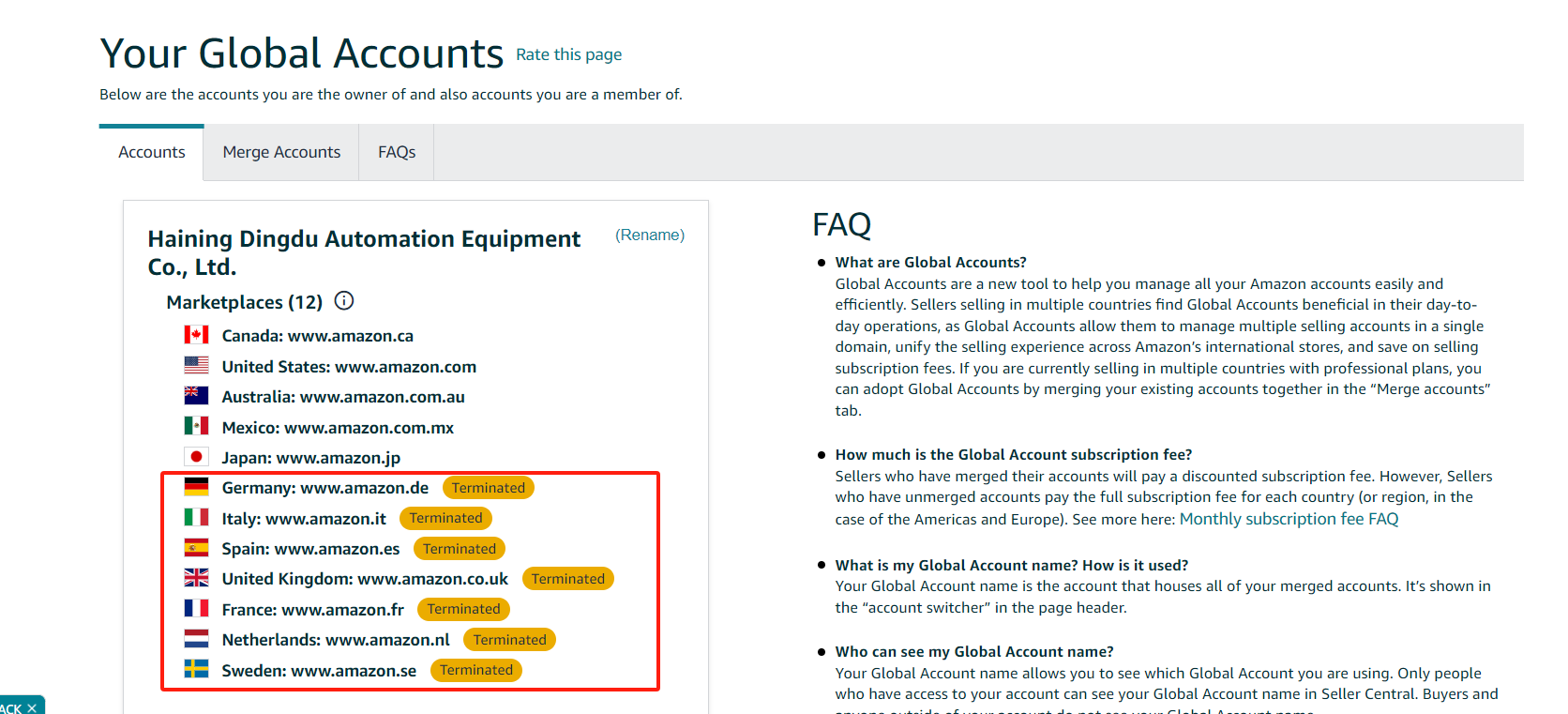Screen dimensions: 1568x714
Task: Click the What is my Global Account name question
Action: tap(1012, 566)
